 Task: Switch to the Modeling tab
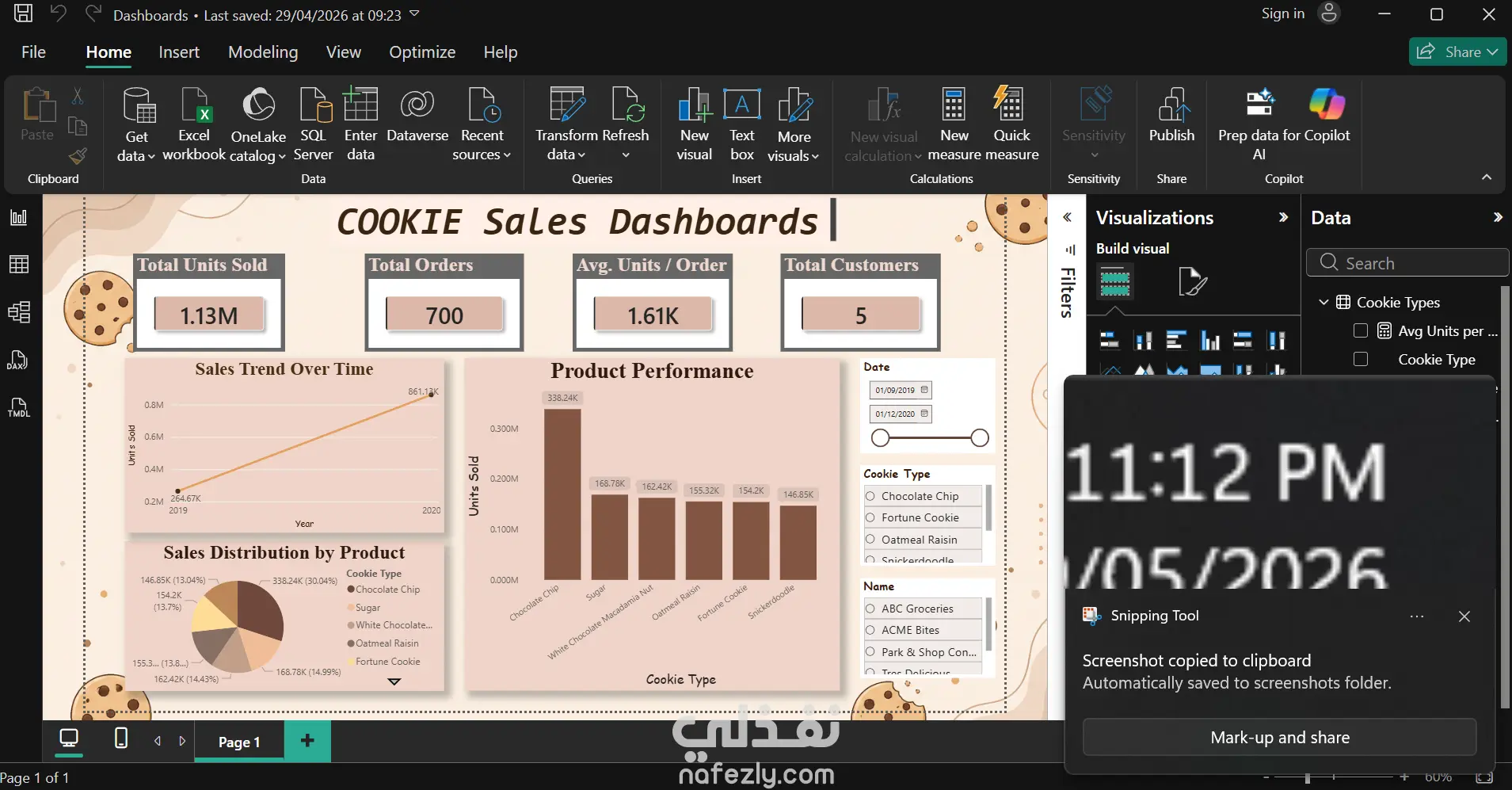coord(263,52)
